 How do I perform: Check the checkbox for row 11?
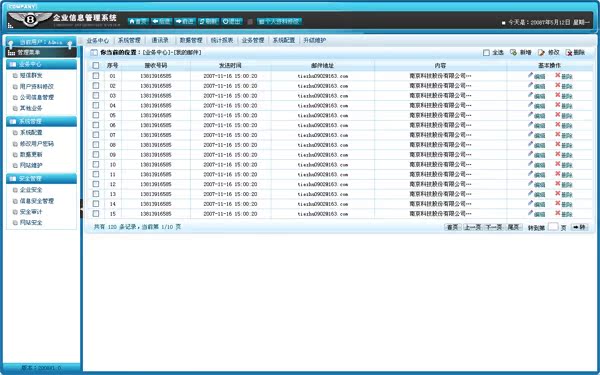(x=96, y=174)
